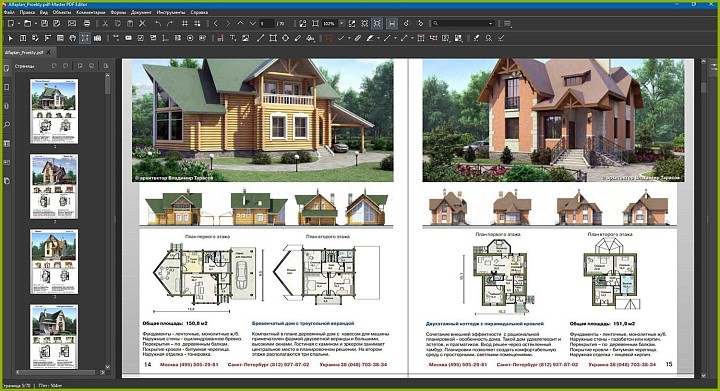Open the Search panel in left sidebar
The width and height of the screenshot is (720, 391).
(6, 125)
